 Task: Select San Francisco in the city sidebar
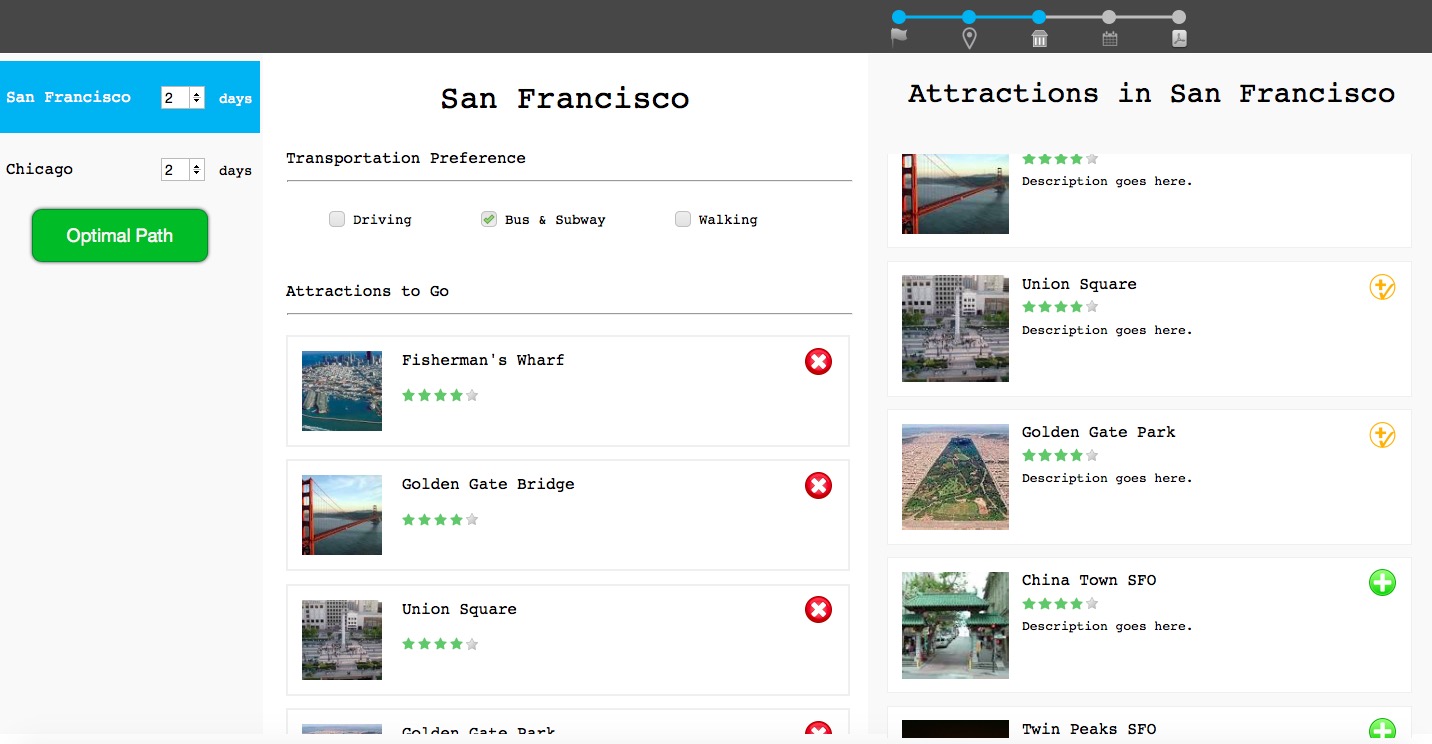pyautogui.click(x=69, y=97)
